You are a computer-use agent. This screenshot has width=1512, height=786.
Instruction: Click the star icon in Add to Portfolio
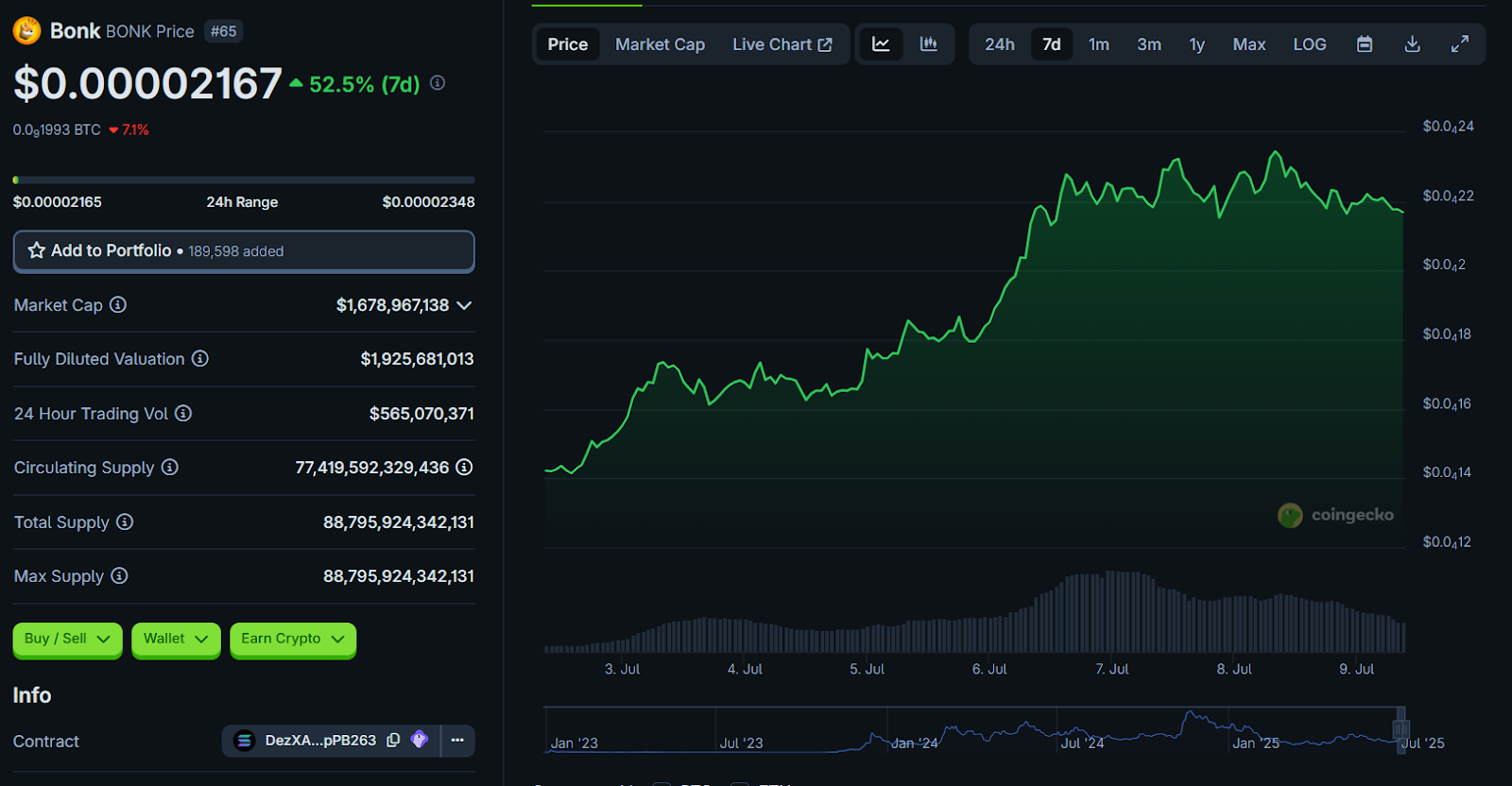(37, 250)
